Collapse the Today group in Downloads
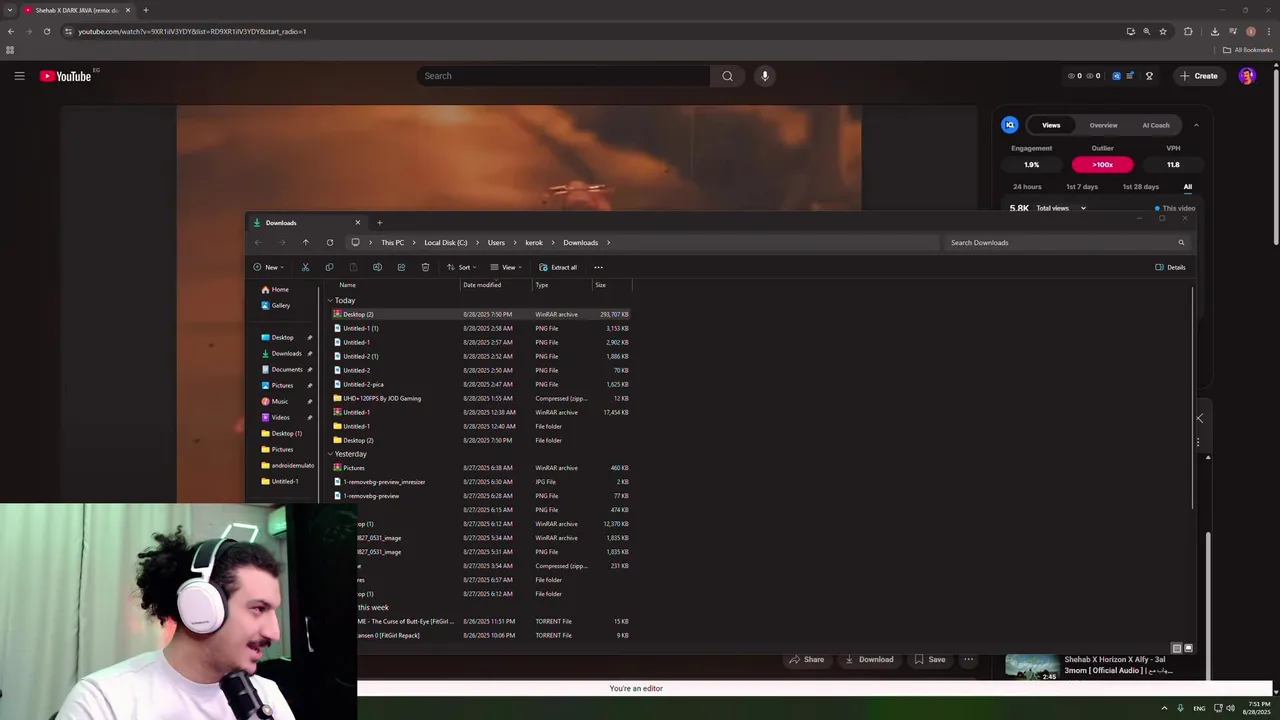Screen dimensions: 1280x720 click(x=330, y=300)
